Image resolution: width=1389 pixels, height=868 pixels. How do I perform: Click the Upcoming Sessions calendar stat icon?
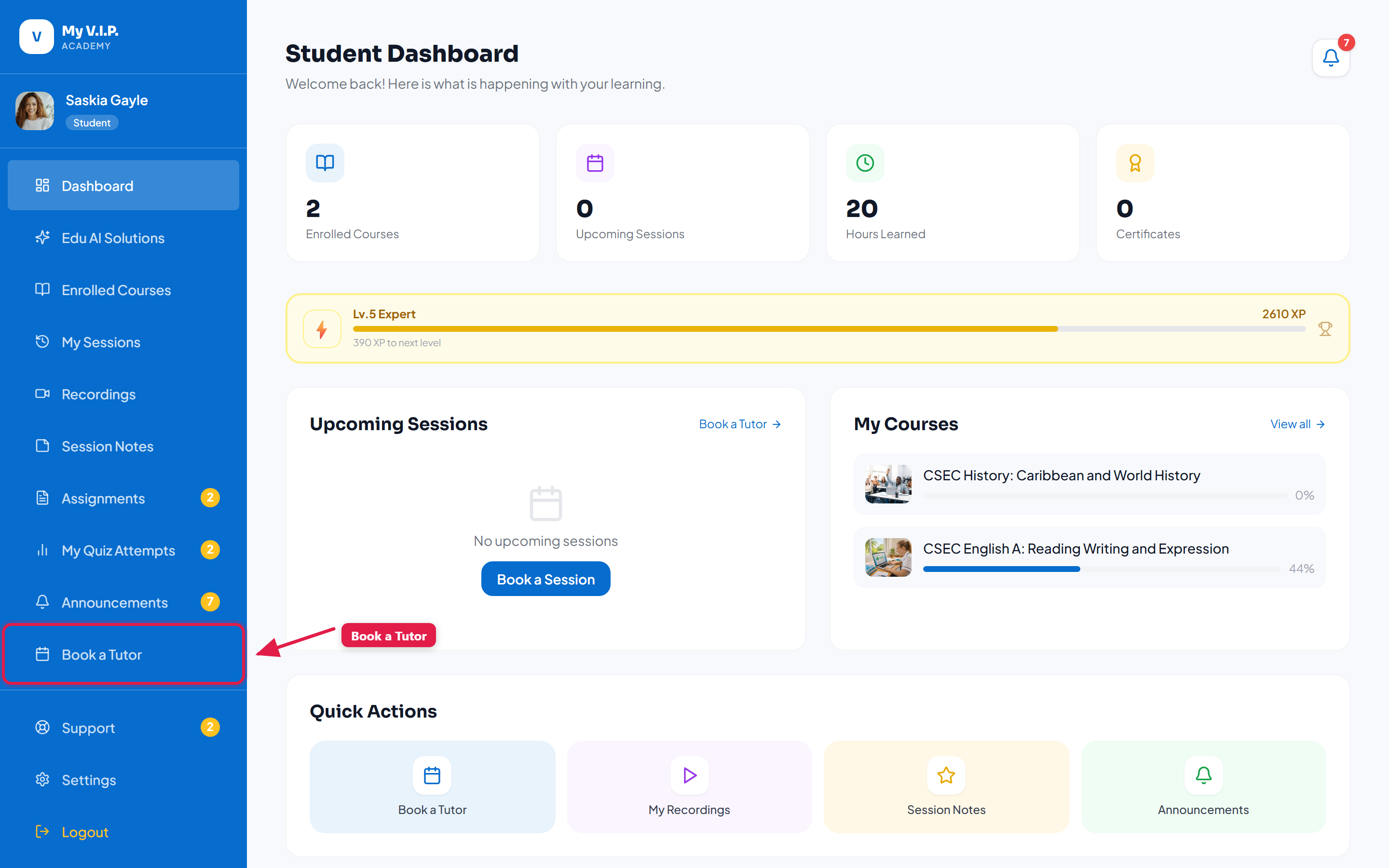pos(595,163)
